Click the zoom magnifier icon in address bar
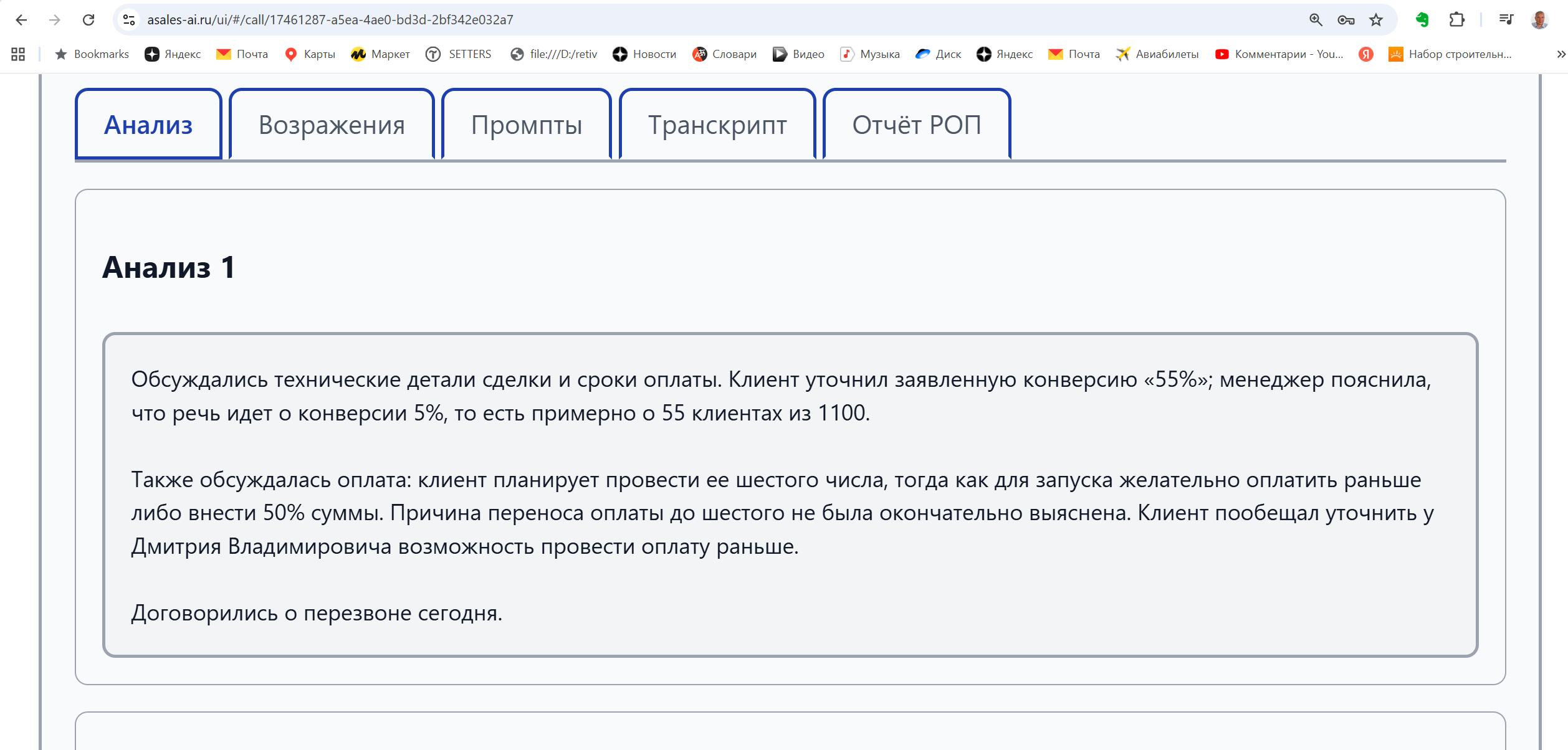 [x=1316, y=20]
